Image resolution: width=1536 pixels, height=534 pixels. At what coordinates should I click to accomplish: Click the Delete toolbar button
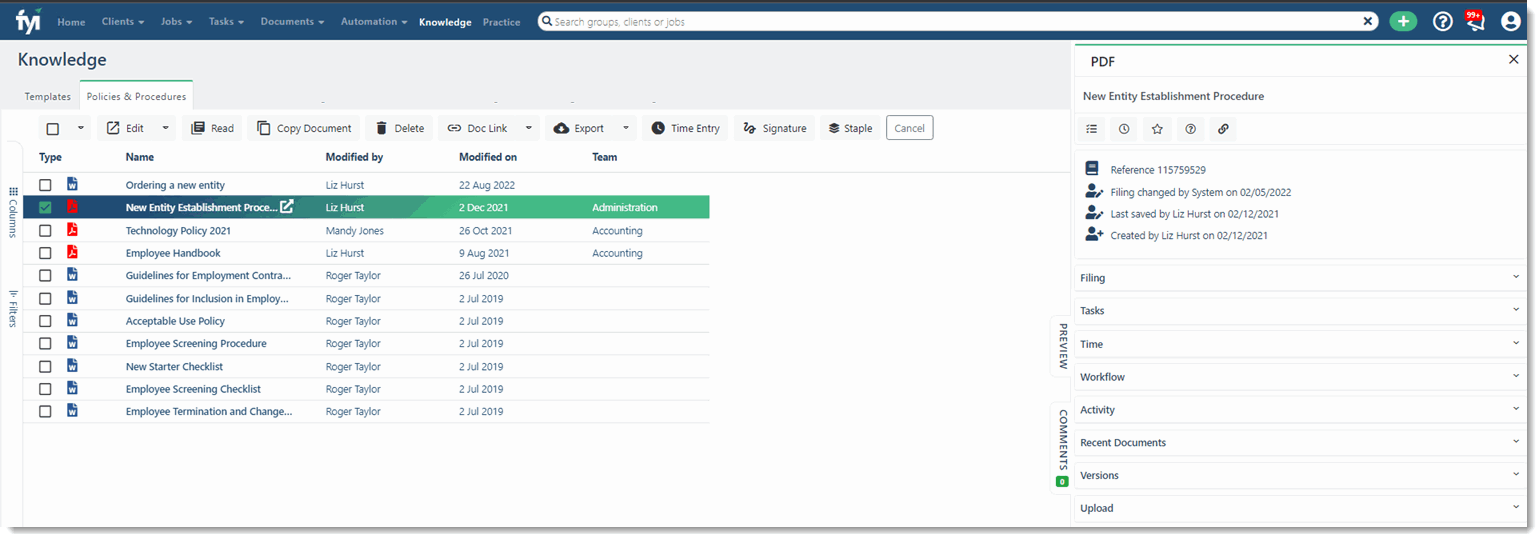(x=400, y=128)
